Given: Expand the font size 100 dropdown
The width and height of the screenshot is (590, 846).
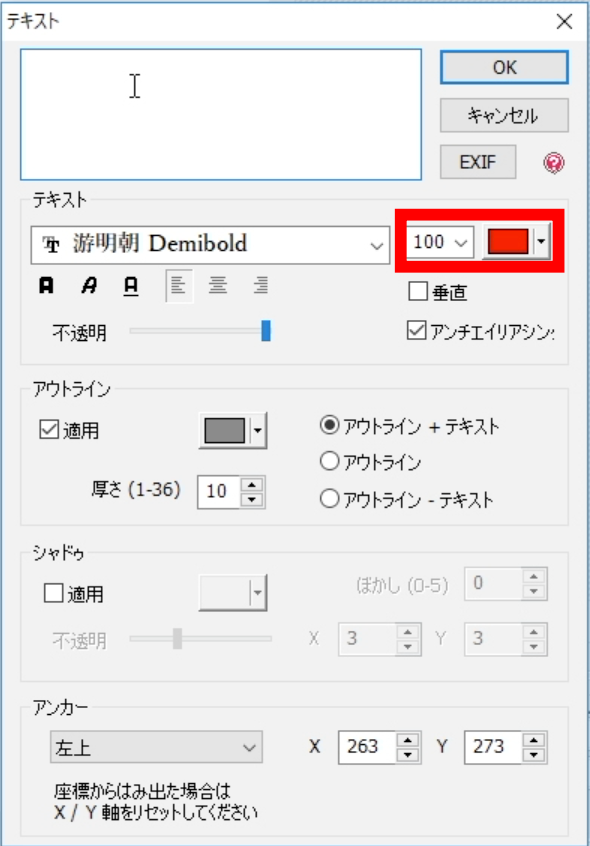Looking at the screenshot, I should (440, 242).
